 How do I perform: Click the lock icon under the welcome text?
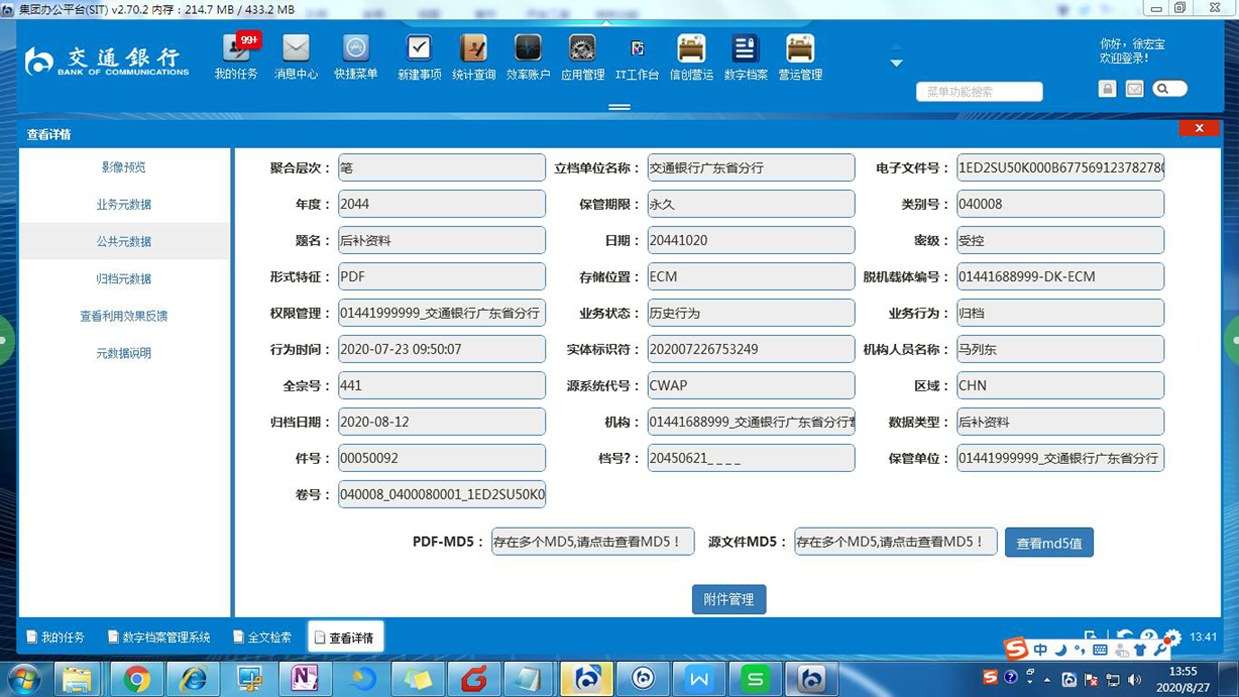coord(1107,89)
